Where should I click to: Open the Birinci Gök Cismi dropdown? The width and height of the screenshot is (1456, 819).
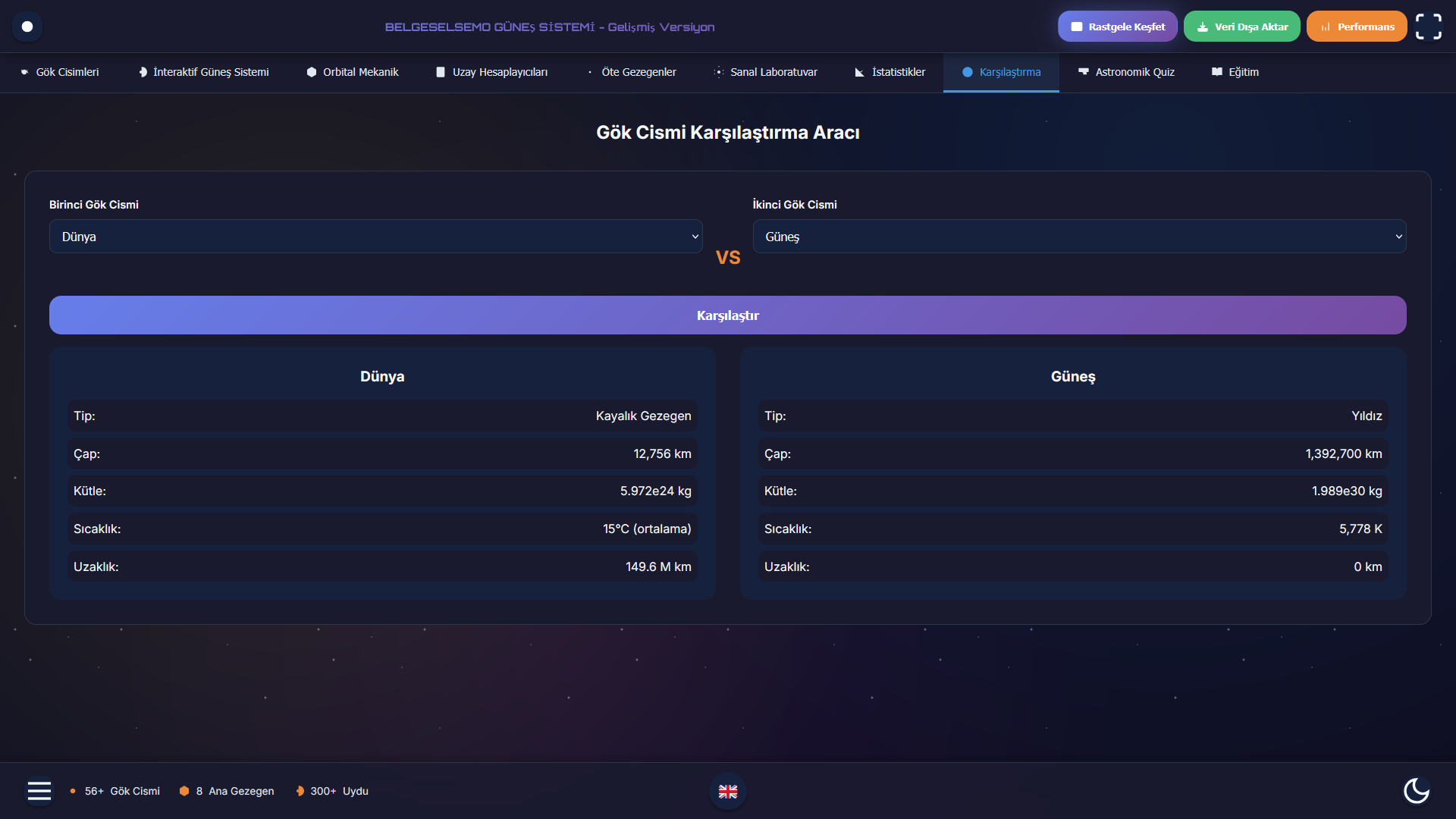[x=375, y=237]
